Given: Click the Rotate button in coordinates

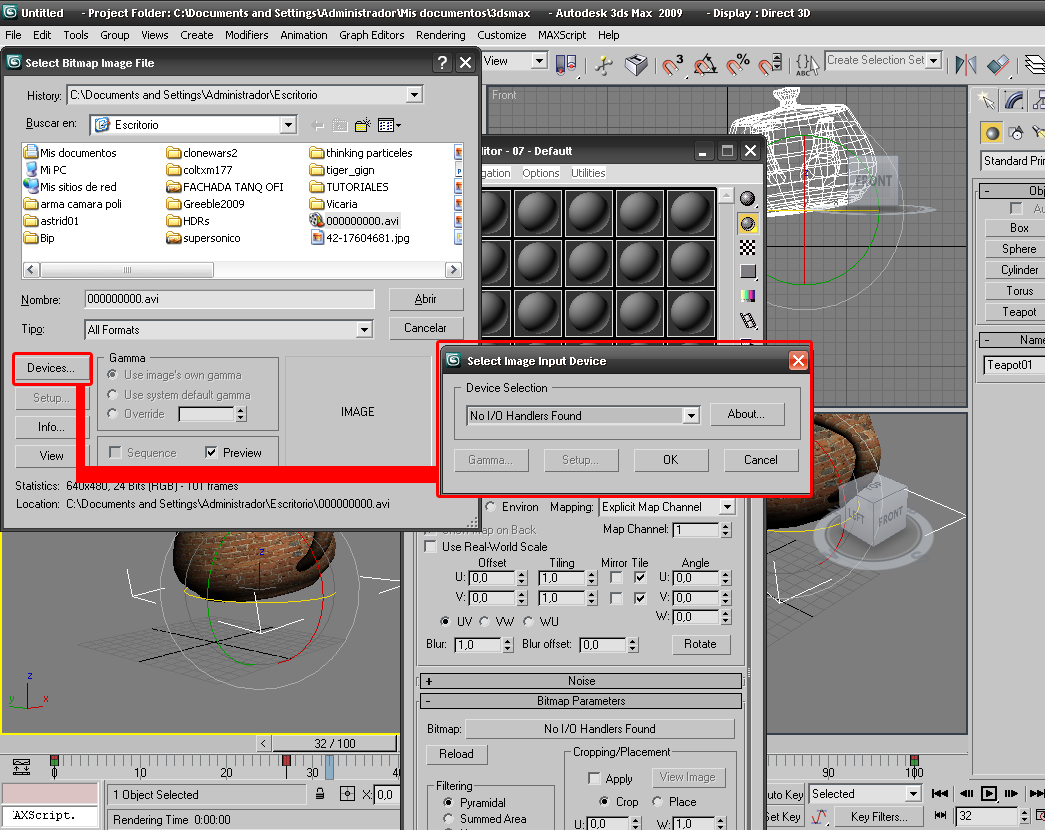Looking at the screenshot, I should (700, 644).
